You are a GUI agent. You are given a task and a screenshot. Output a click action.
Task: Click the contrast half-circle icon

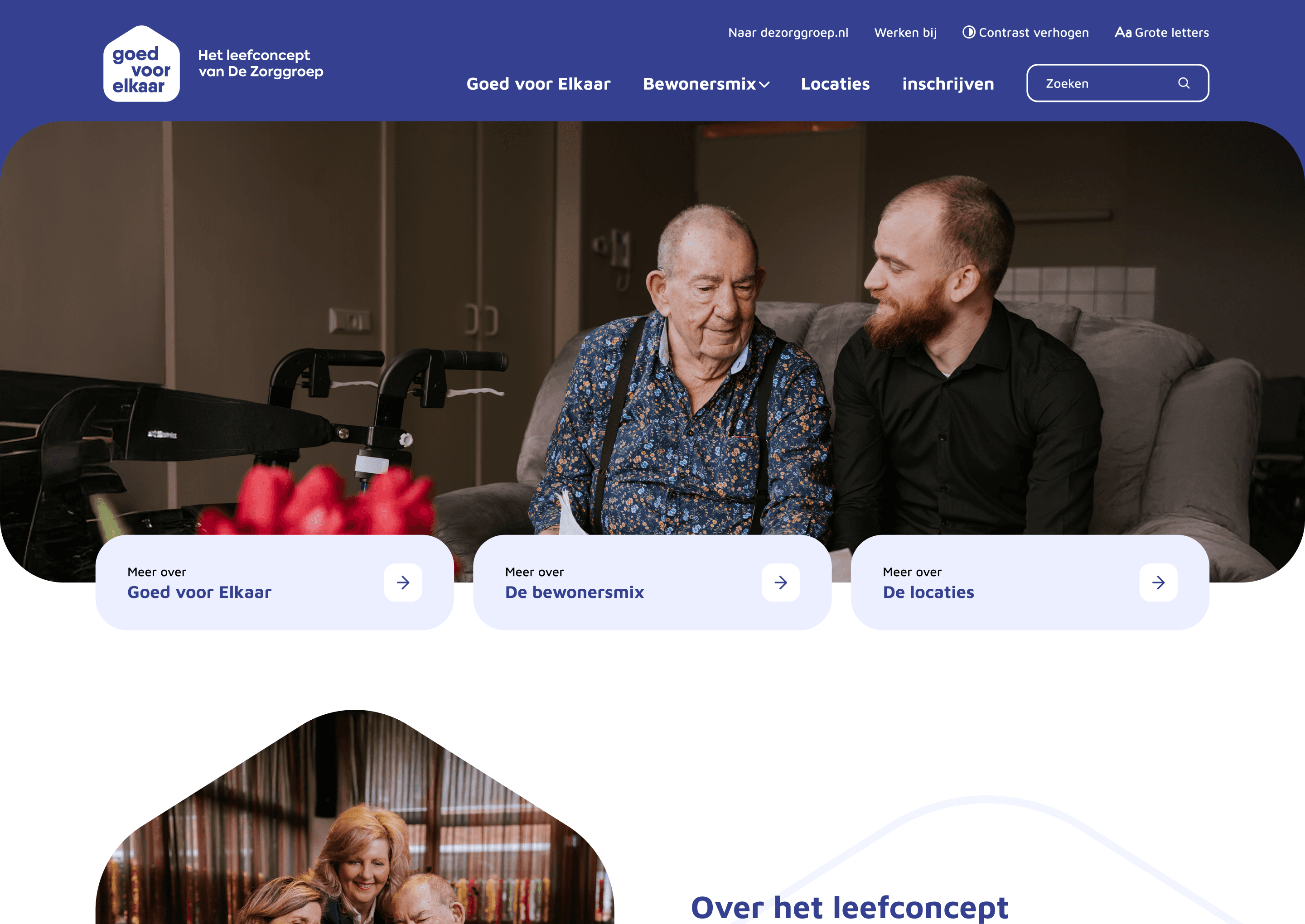(969, 32)
